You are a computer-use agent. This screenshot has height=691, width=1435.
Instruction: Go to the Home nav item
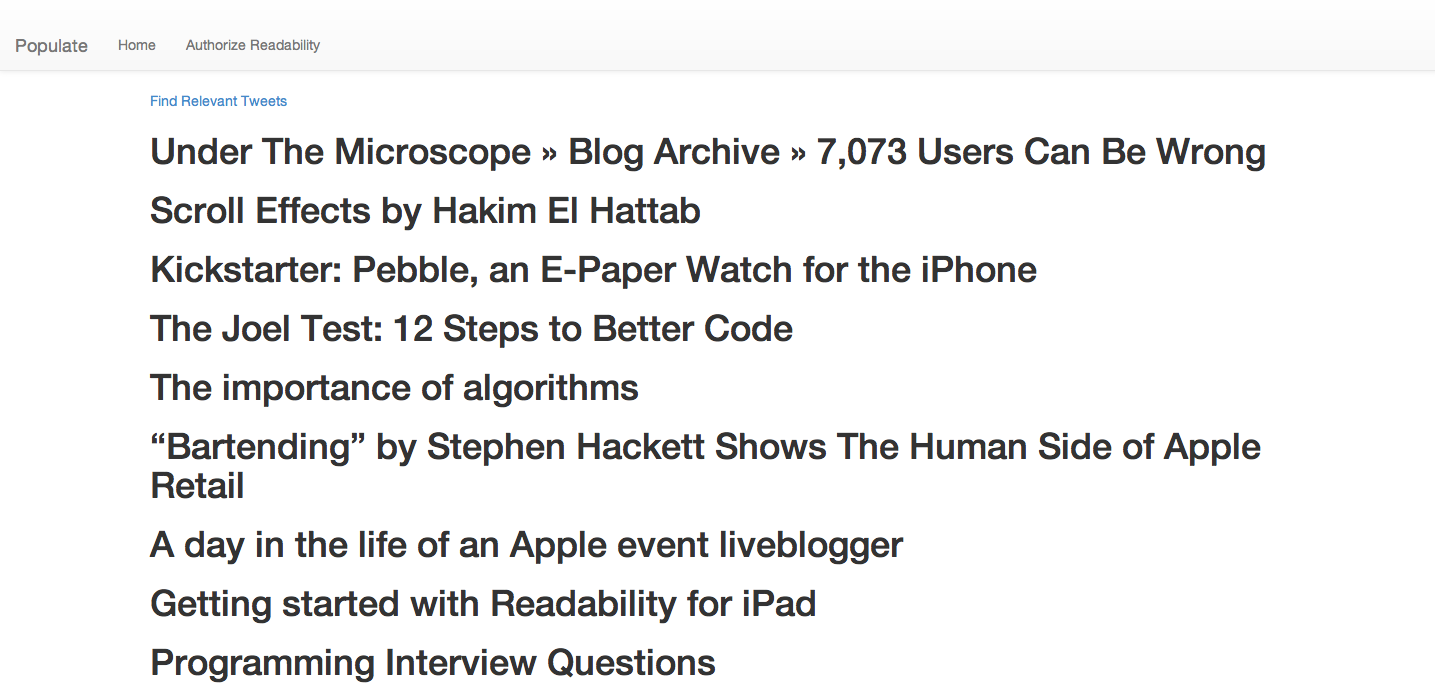click(x=137, y=45)
